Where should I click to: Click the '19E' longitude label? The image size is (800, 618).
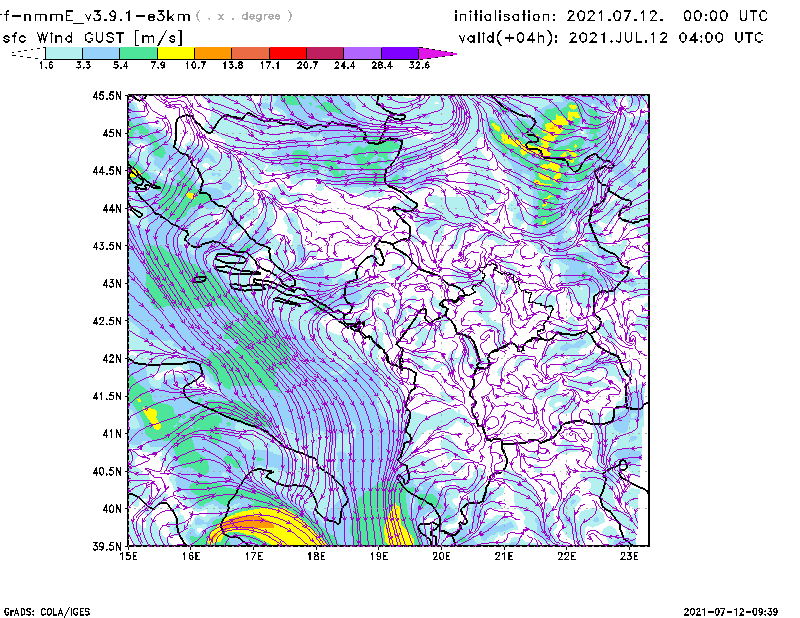(379, 556)
